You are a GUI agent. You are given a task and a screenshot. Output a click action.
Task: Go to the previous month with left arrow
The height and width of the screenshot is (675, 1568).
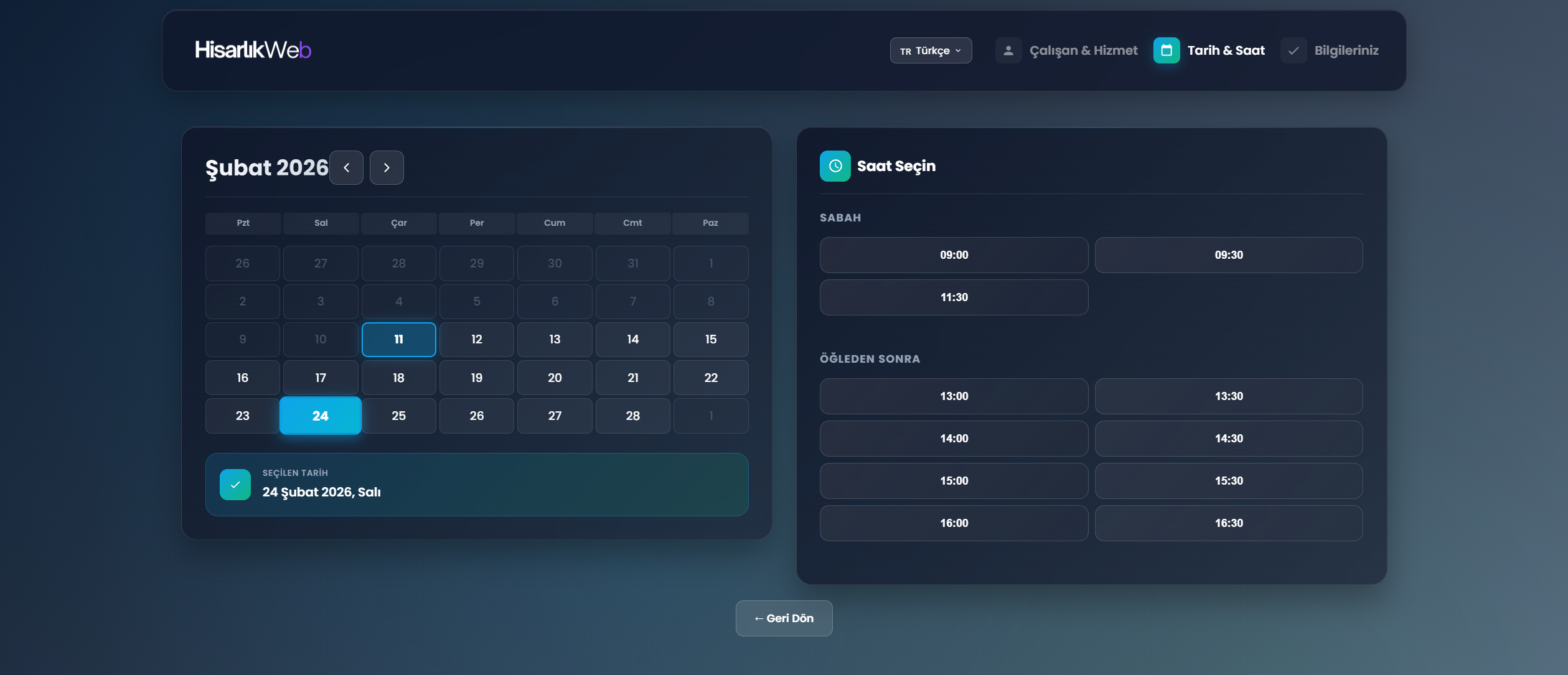tap(346, 167)
